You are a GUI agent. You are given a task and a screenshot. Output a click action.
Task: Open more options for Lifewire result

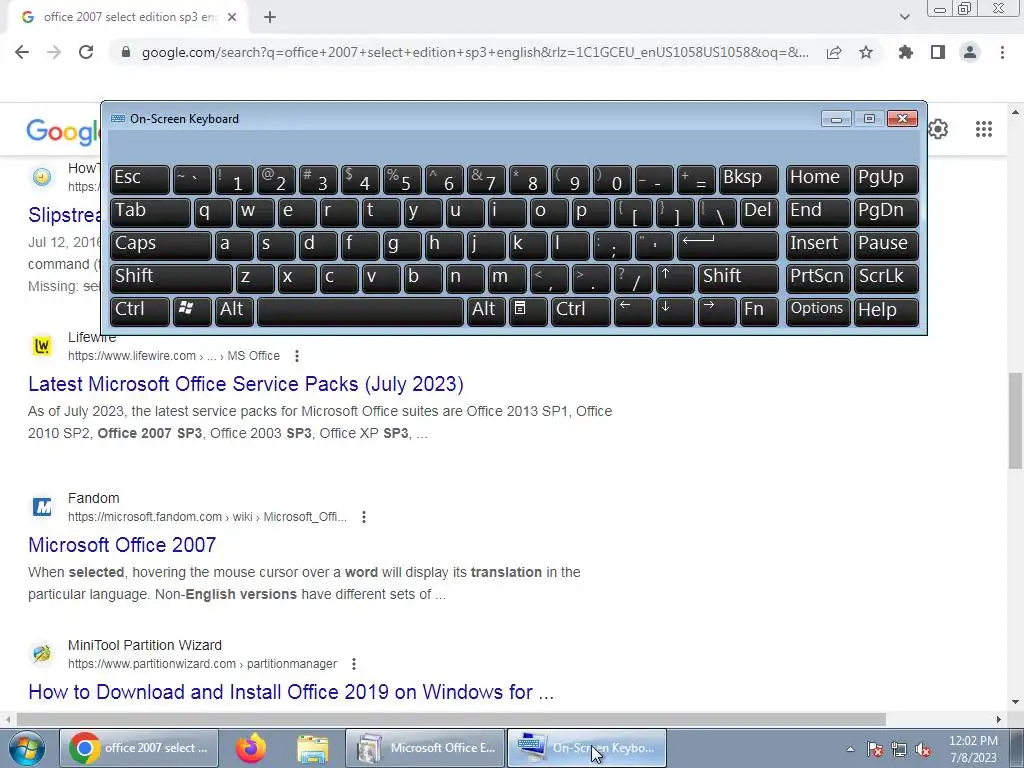pos(296,356)
